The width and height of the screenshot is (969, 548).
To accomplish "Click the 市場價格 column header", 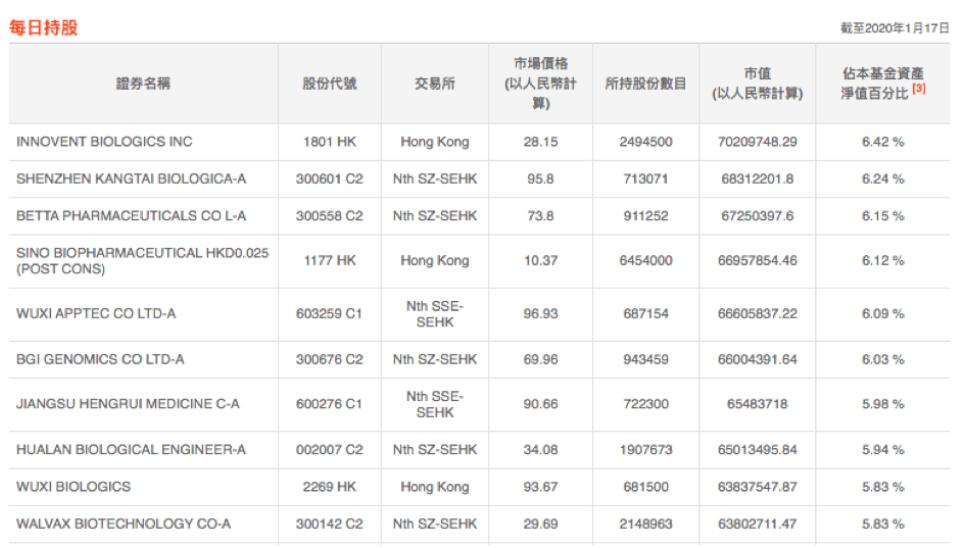I will [x=541, y=83].
